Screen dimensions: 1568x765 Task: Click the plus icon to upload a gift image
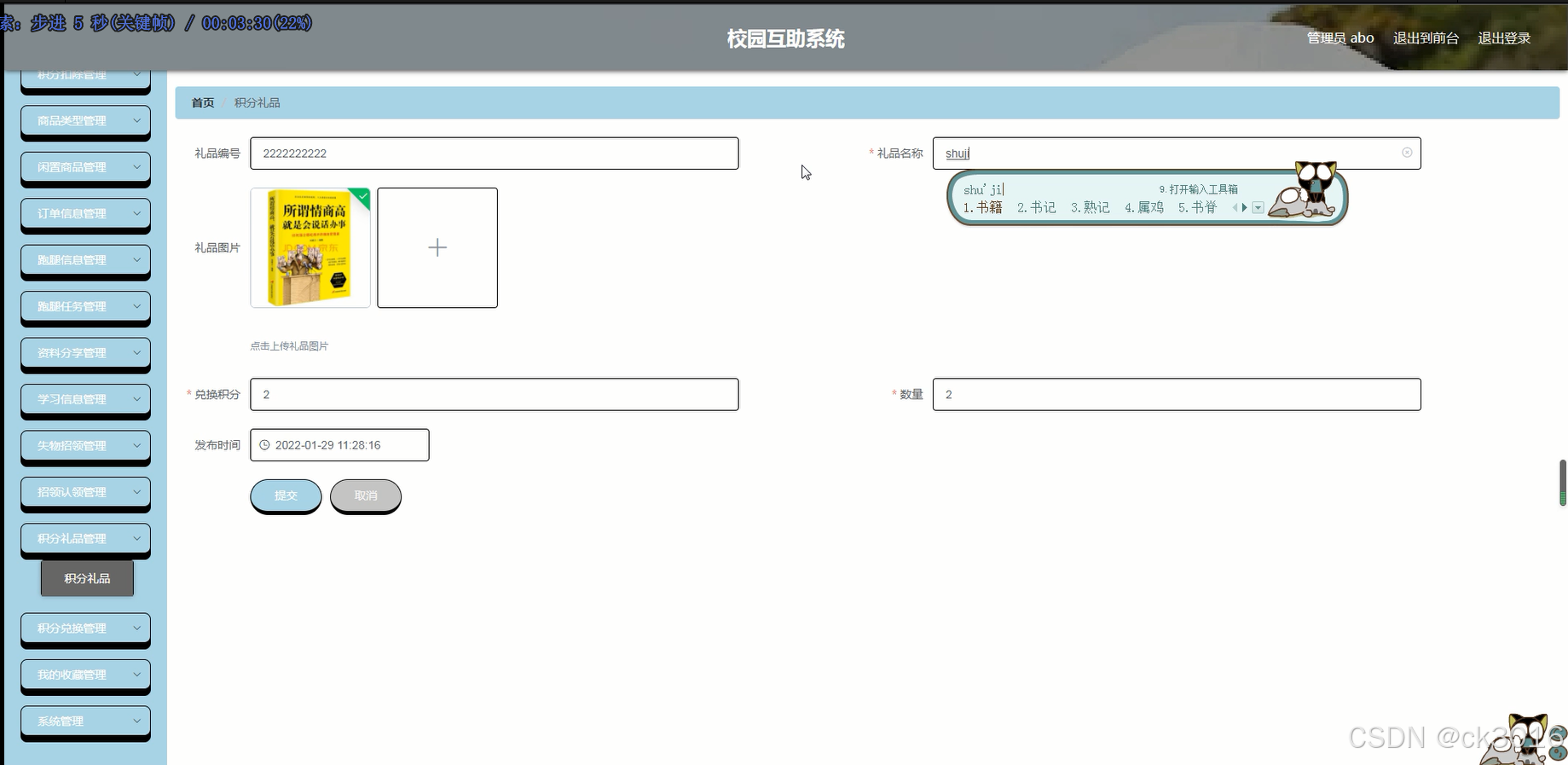point(437,247)
